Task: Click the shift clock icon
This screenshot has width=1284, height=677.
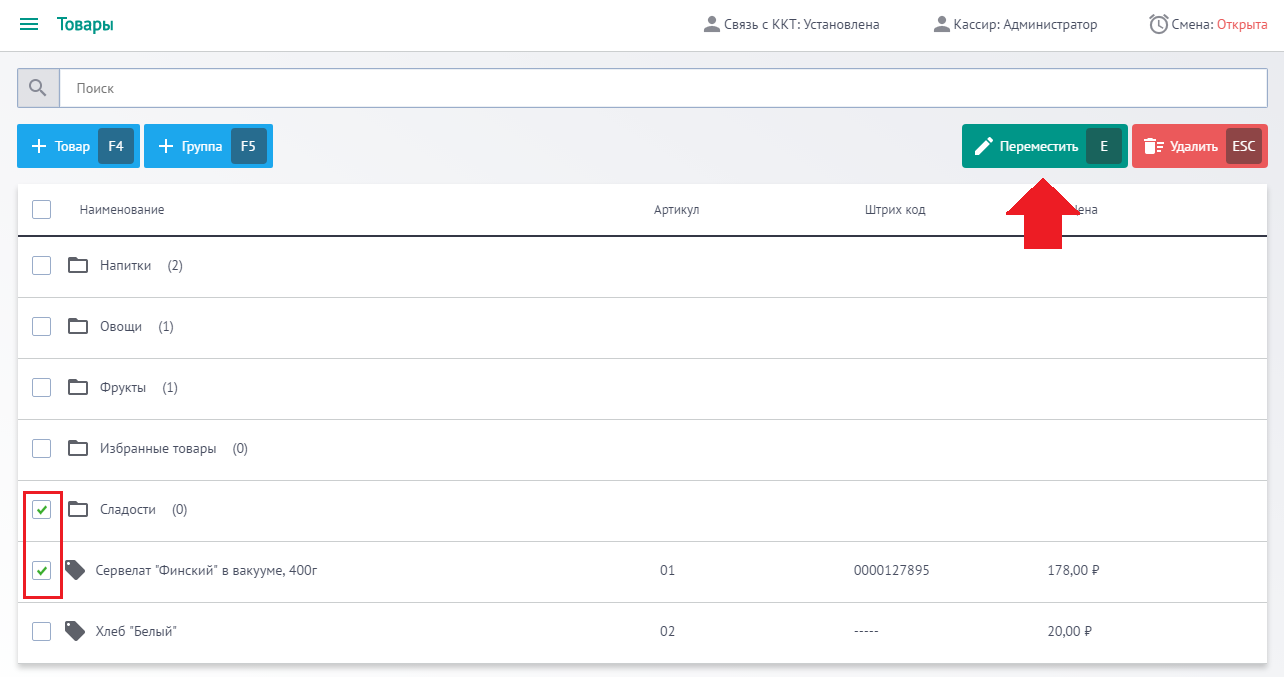Action: (1158, 24)
